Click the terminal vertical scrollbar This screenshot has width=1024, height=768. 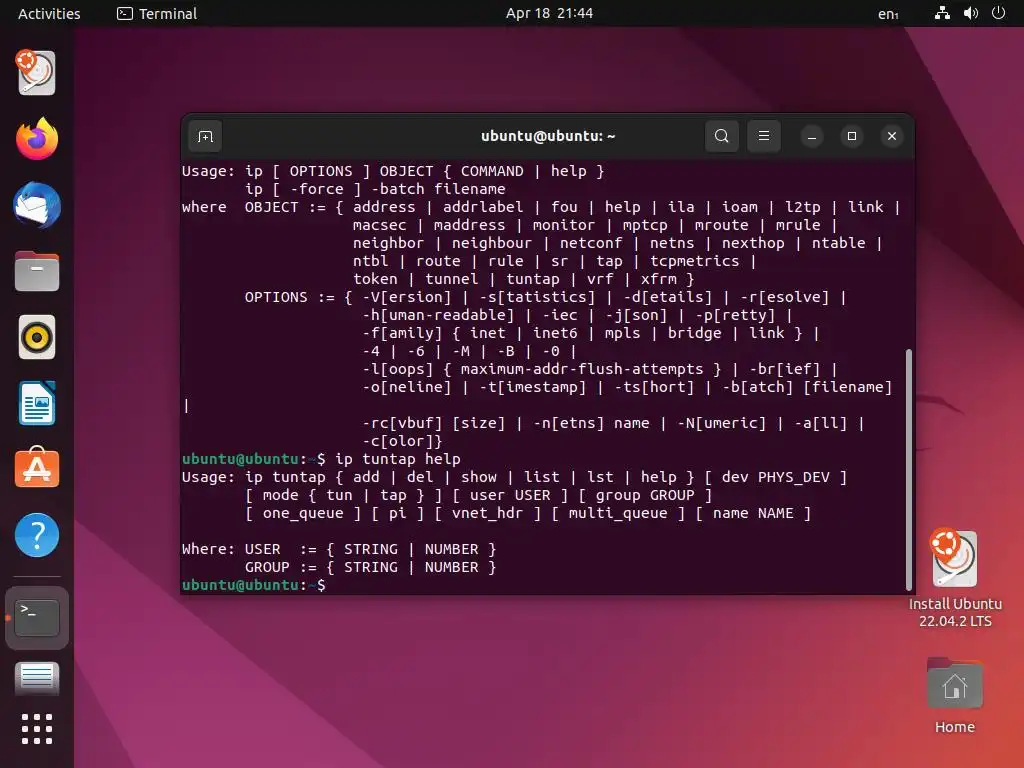[908, 469]
